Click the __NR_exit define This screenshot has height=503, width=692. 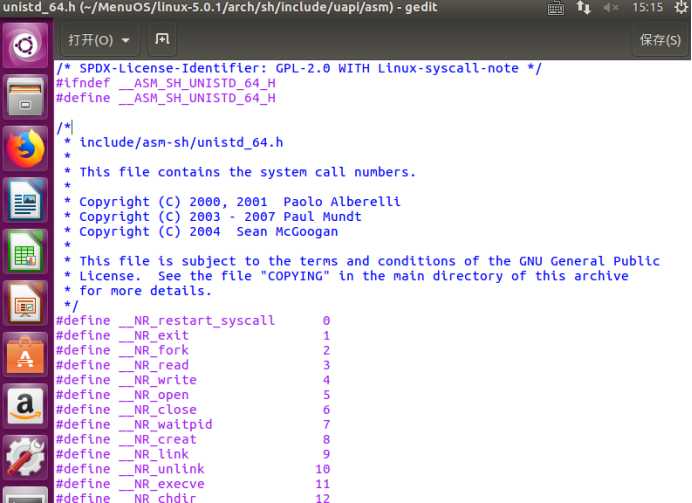point(193,336)
